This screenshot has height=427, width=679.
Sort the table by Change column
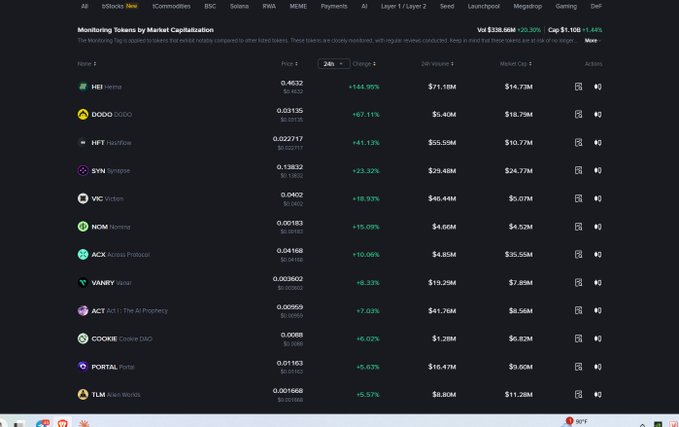click(364, 64)
